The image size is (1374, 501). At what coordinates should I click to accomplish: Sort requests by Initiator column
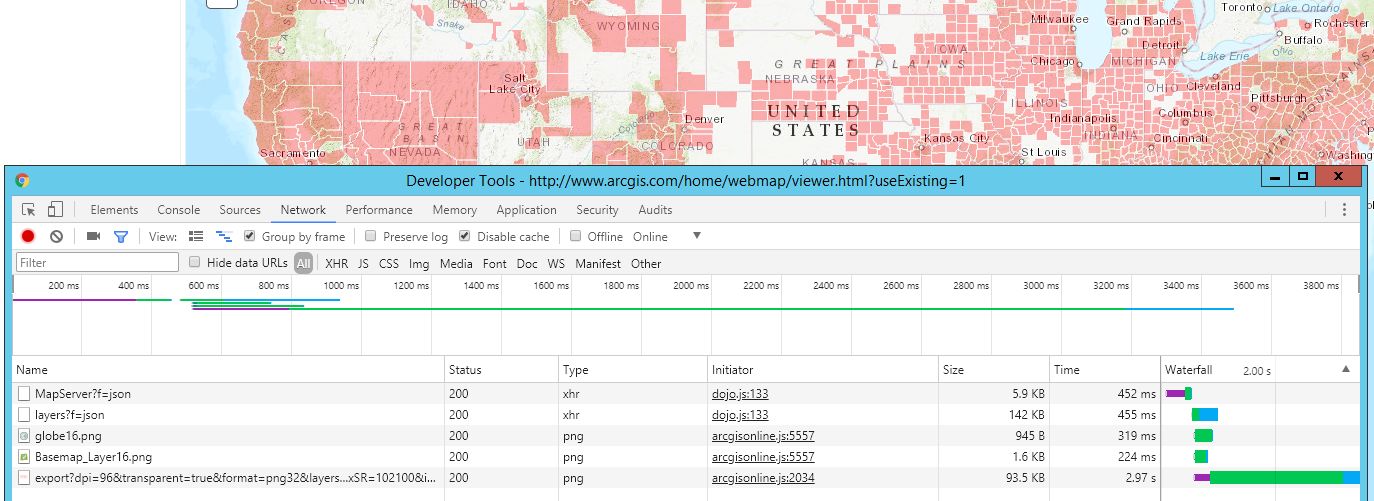tap(822, 370)
